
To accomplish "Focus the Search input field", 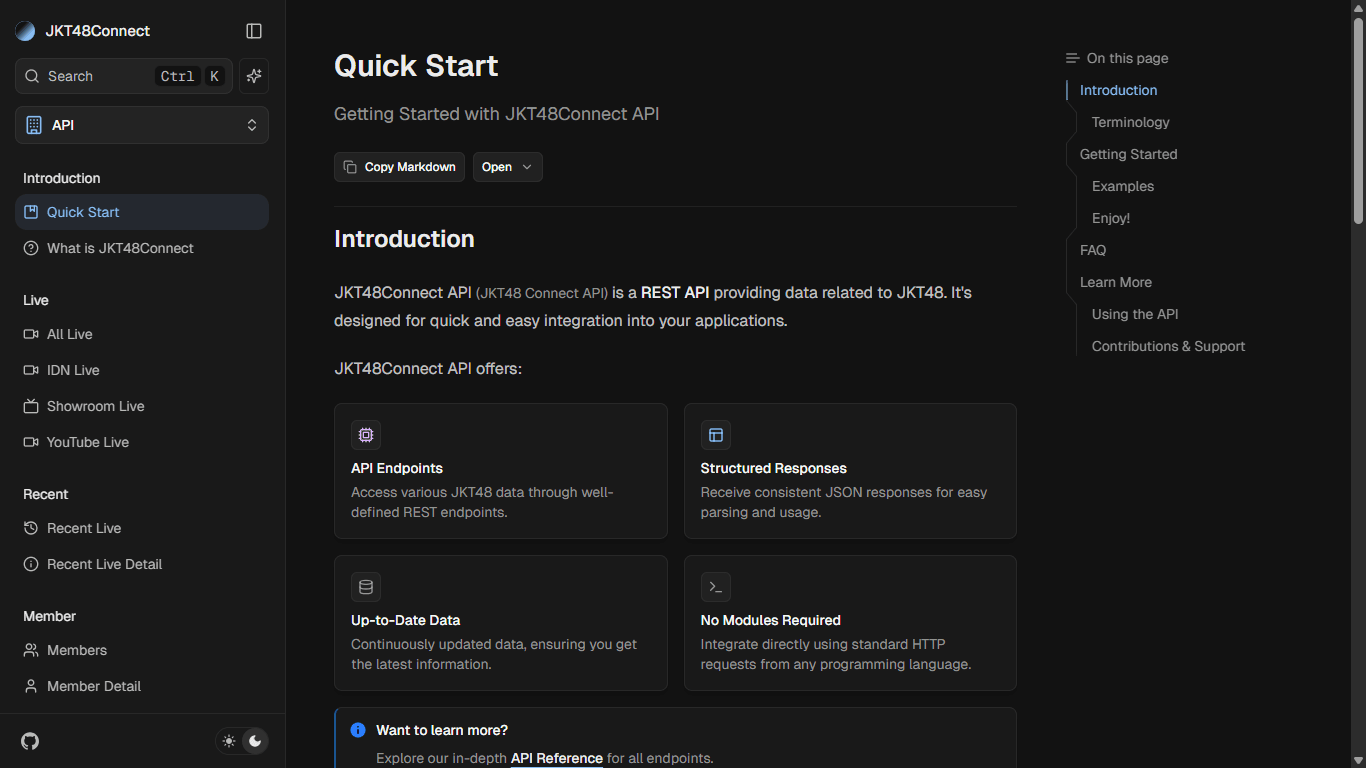I will tap(124, 76).
